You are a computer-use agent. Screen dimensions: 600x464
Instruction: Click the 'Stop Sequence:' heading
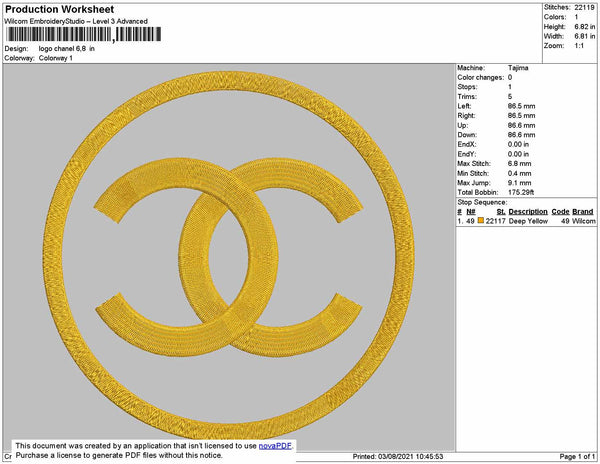coord(482,202)
